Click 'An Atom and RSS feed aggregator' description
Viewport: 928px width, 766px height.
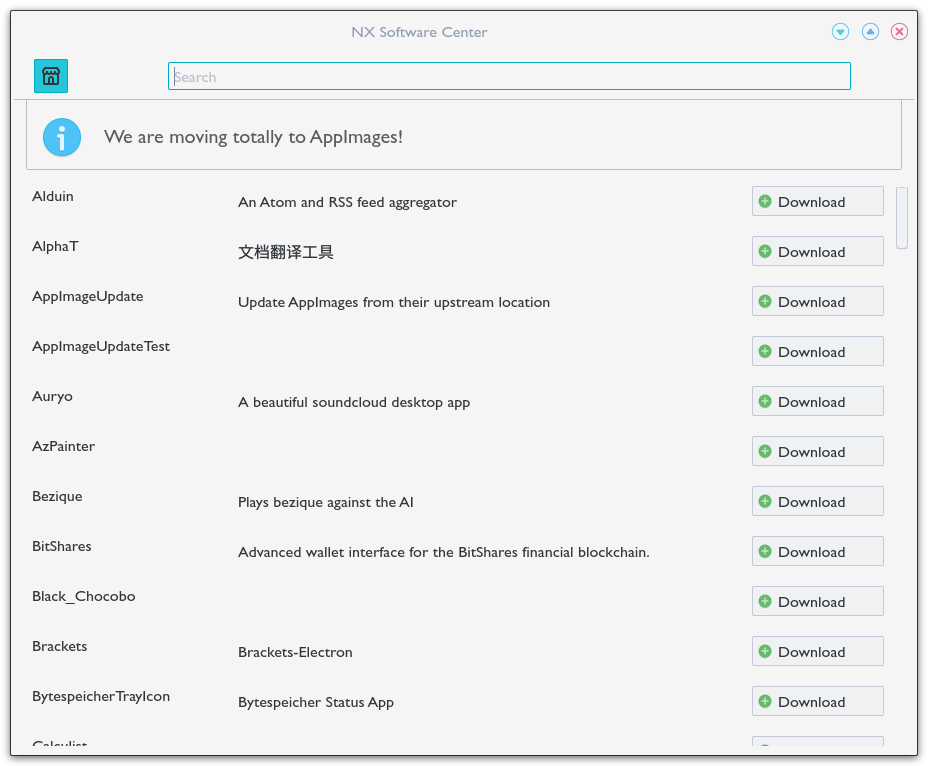347,202
